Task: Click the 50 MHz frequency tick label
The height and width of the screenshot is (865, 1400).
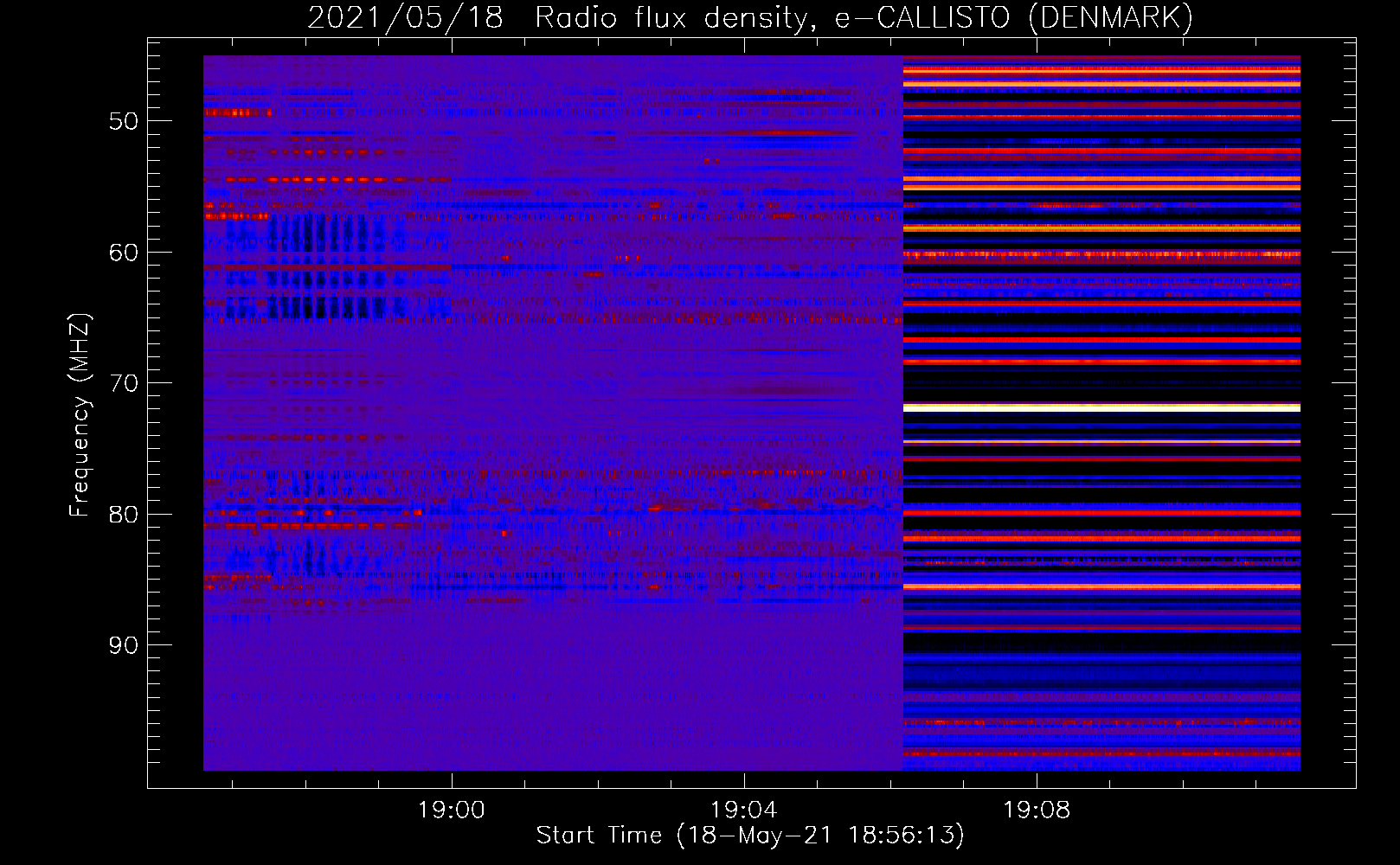Action: point(124,121)
